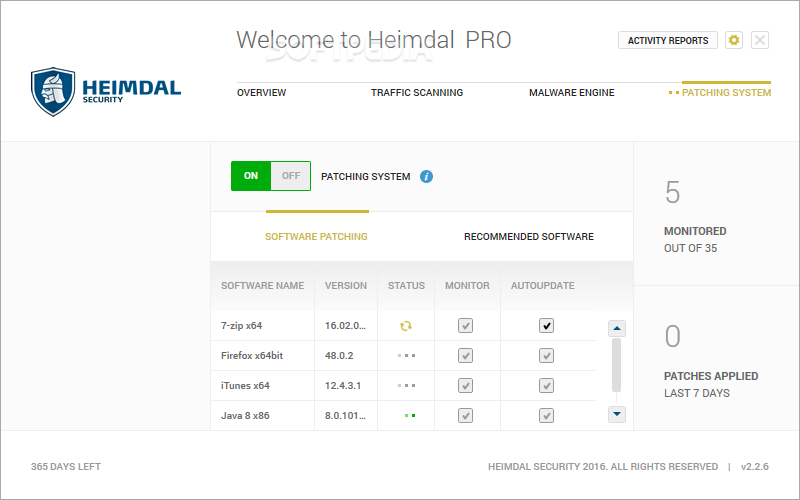This screenshot has height=500, width=800.
Task: Click the Firefox x64bit status dots
Action: [x=406, y=356]
